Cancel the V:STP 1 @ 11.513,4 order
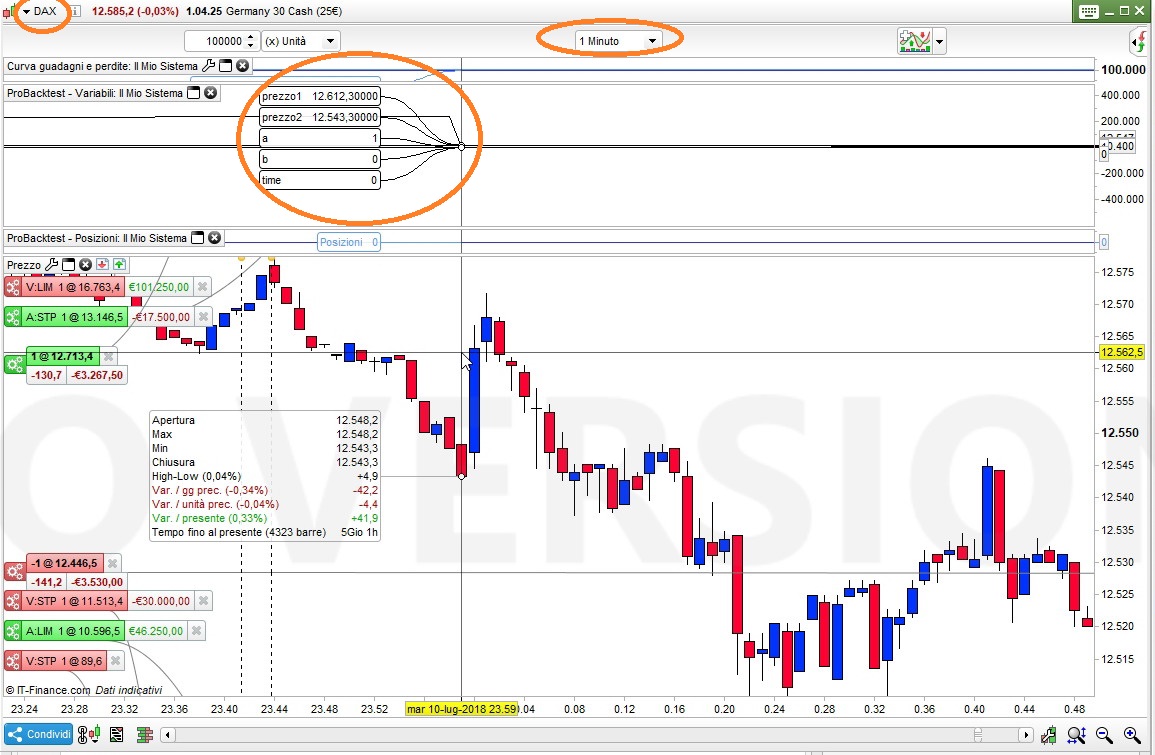 (x=203, y=601)
